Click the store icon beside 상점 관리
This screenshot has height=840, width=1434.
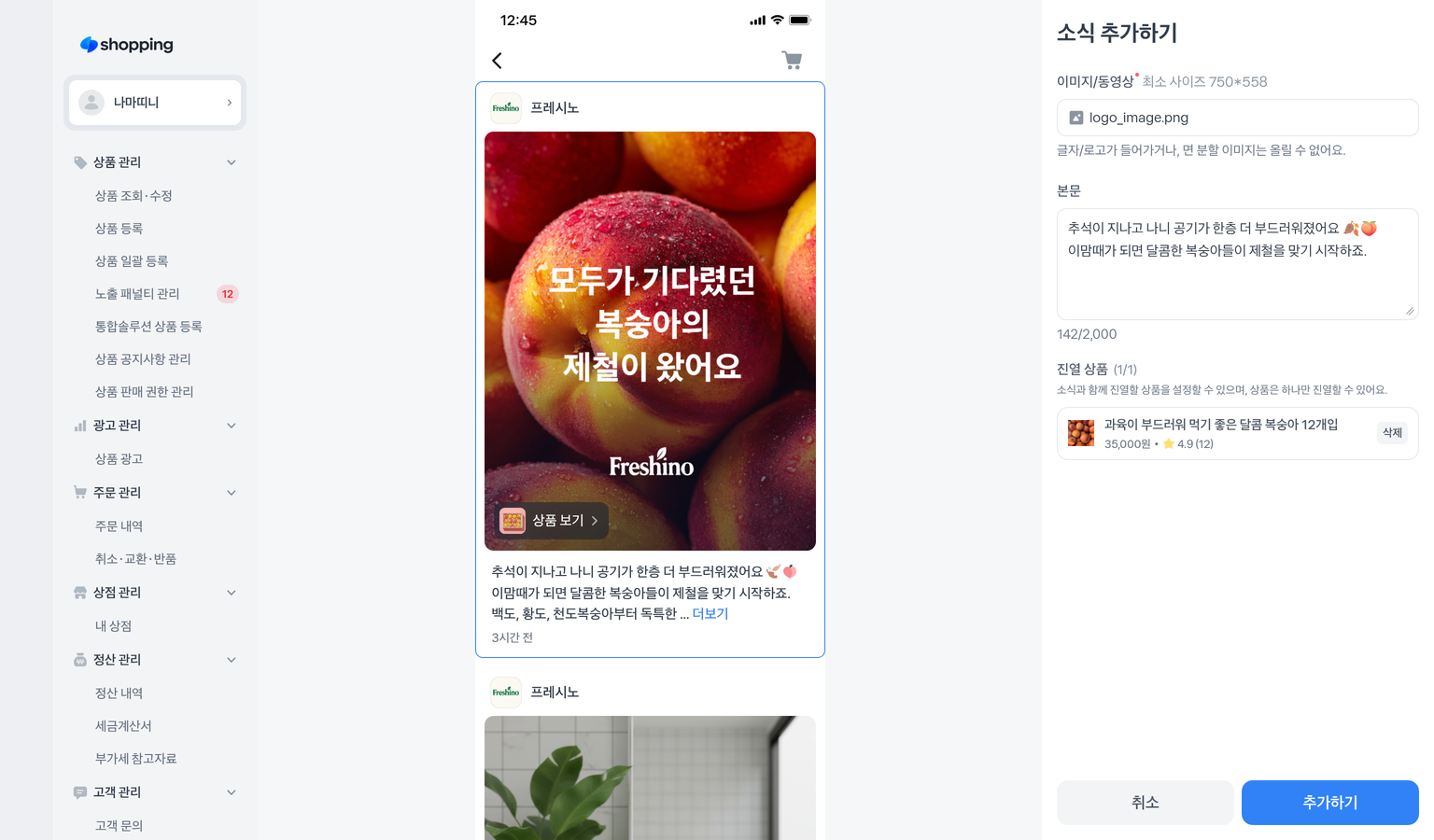(80, 593)
